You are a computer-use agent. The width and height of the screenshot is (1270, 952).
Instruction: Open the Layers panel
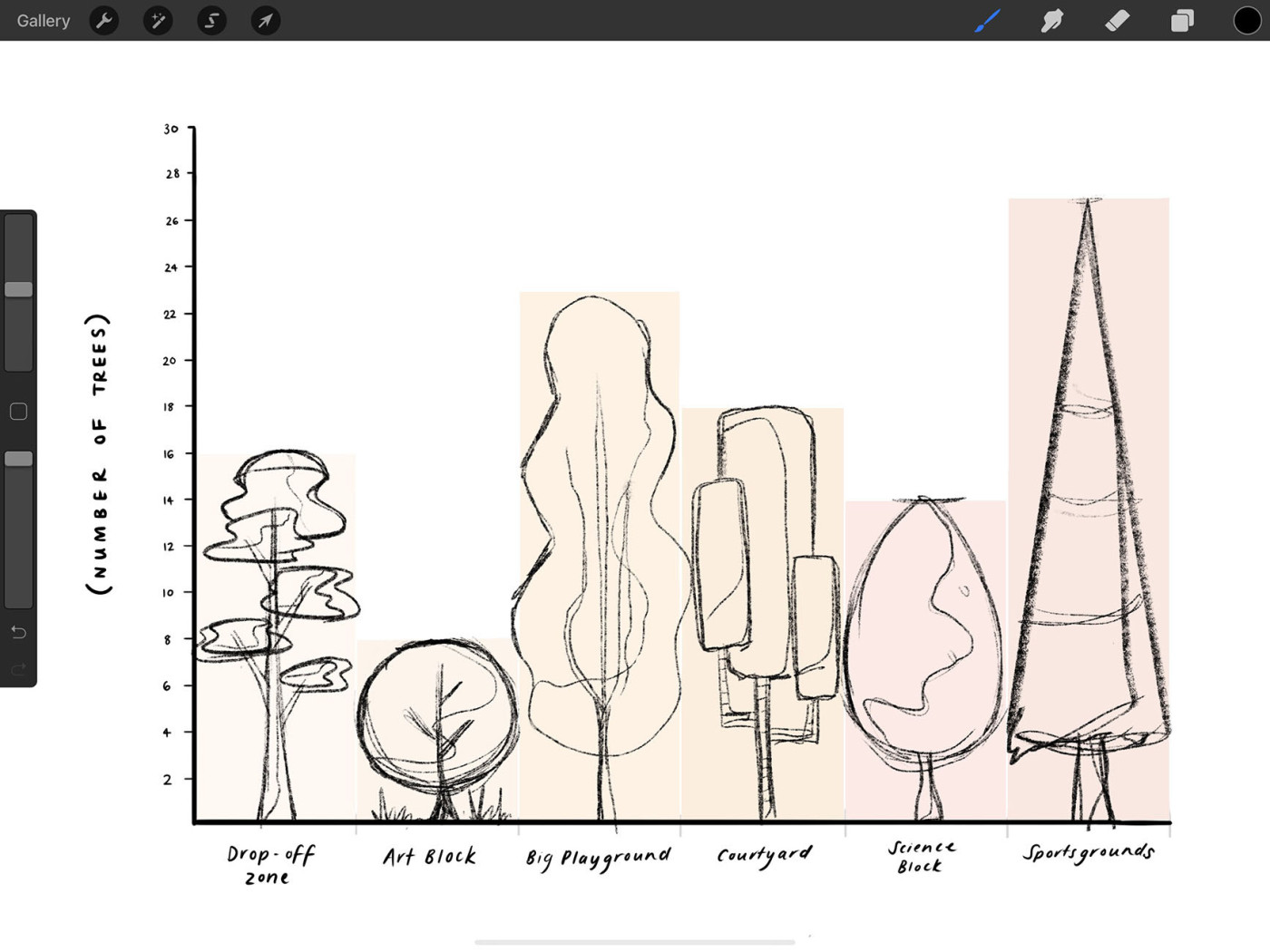click(x=1182, y=20)
